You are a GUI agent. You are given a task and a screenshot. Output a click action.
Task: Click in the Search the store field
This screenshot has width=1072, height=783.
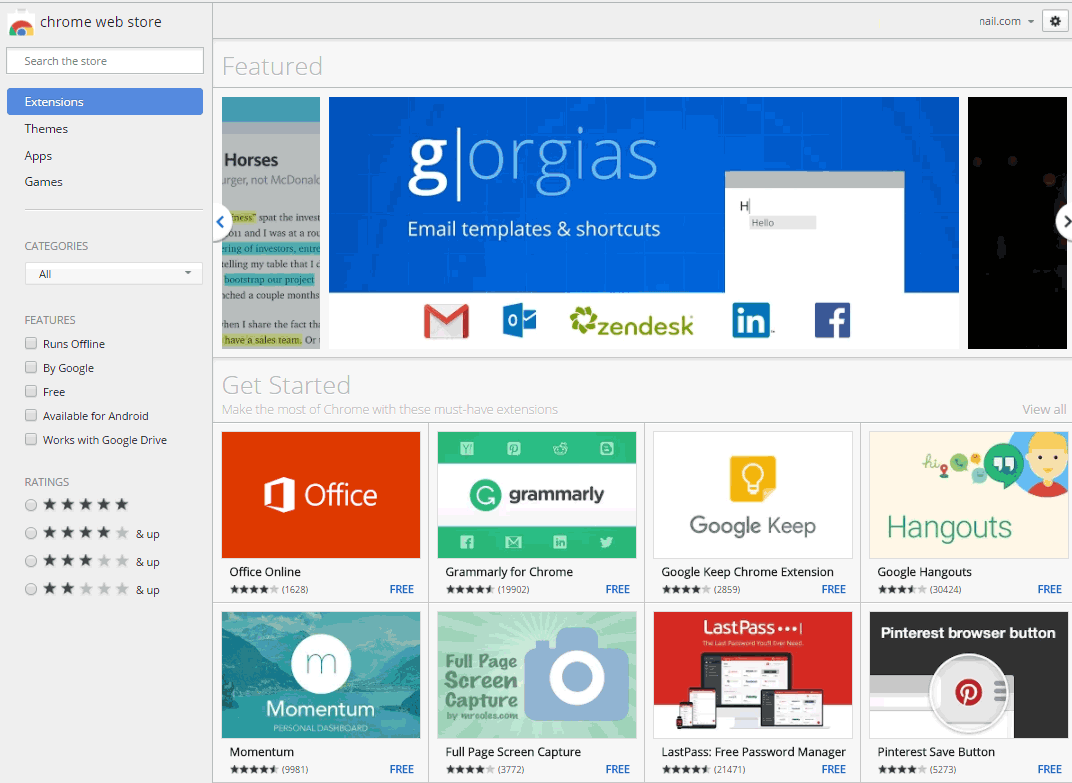point(105,61)
